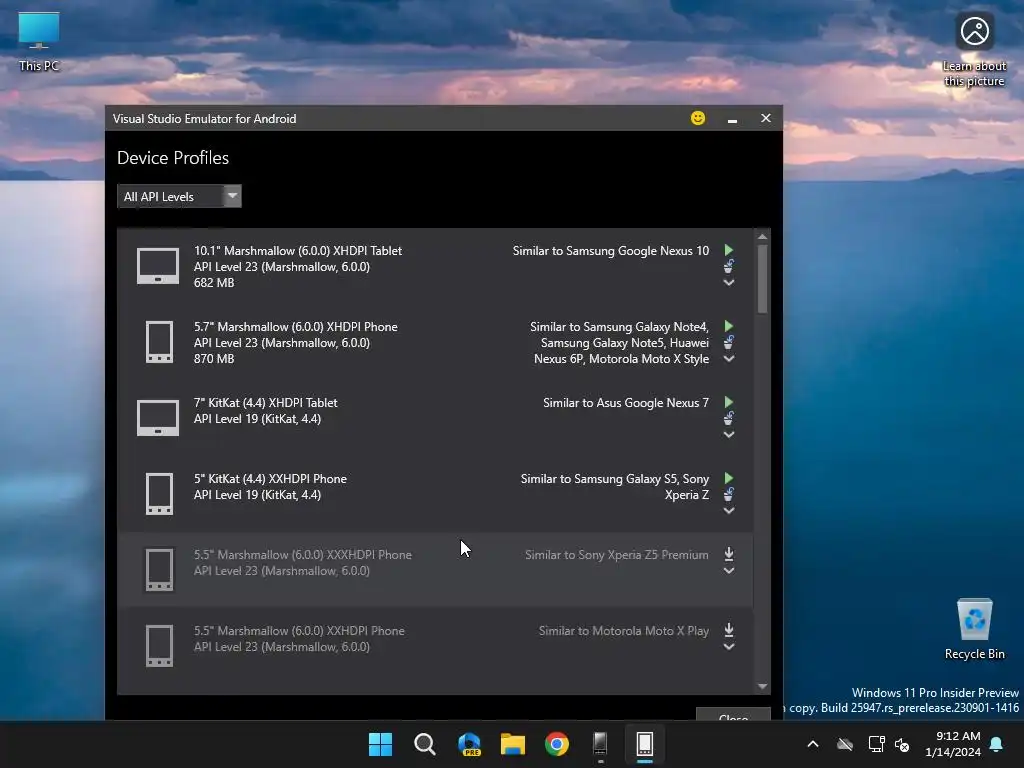Start the 10.1" Marshmallow XHDPI Tablet emulator
Image resolution: width=1024 pixels, height=768 pixels.
729,250
